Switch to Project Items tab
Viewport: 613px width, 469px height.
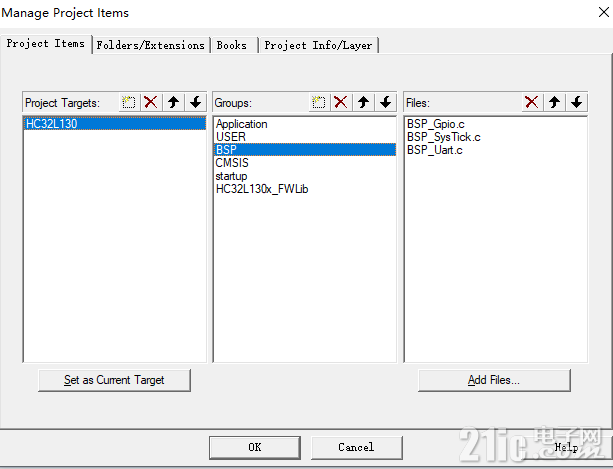point(46,44)
